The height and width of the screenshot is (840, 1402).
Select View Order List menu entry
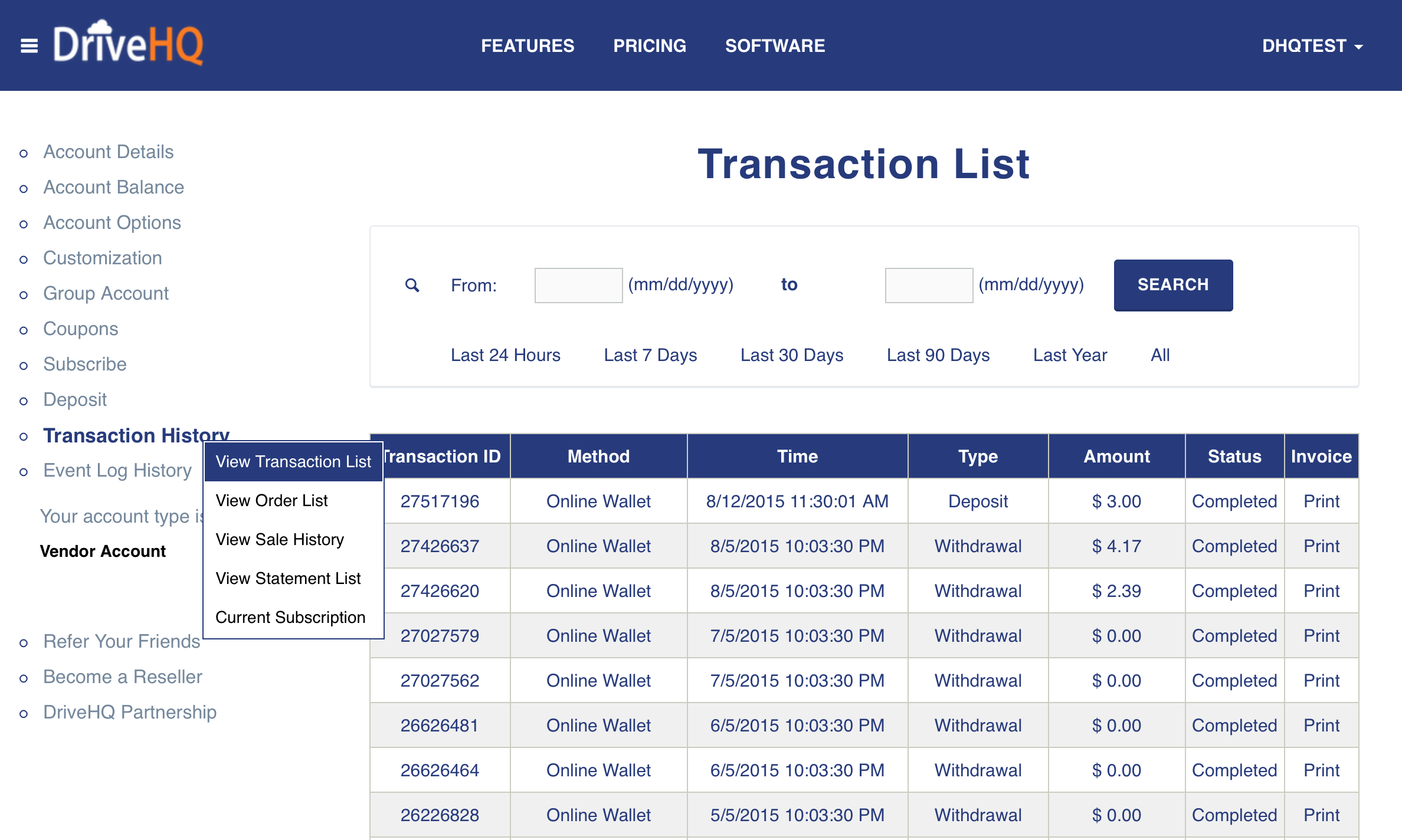coord(271,500)
